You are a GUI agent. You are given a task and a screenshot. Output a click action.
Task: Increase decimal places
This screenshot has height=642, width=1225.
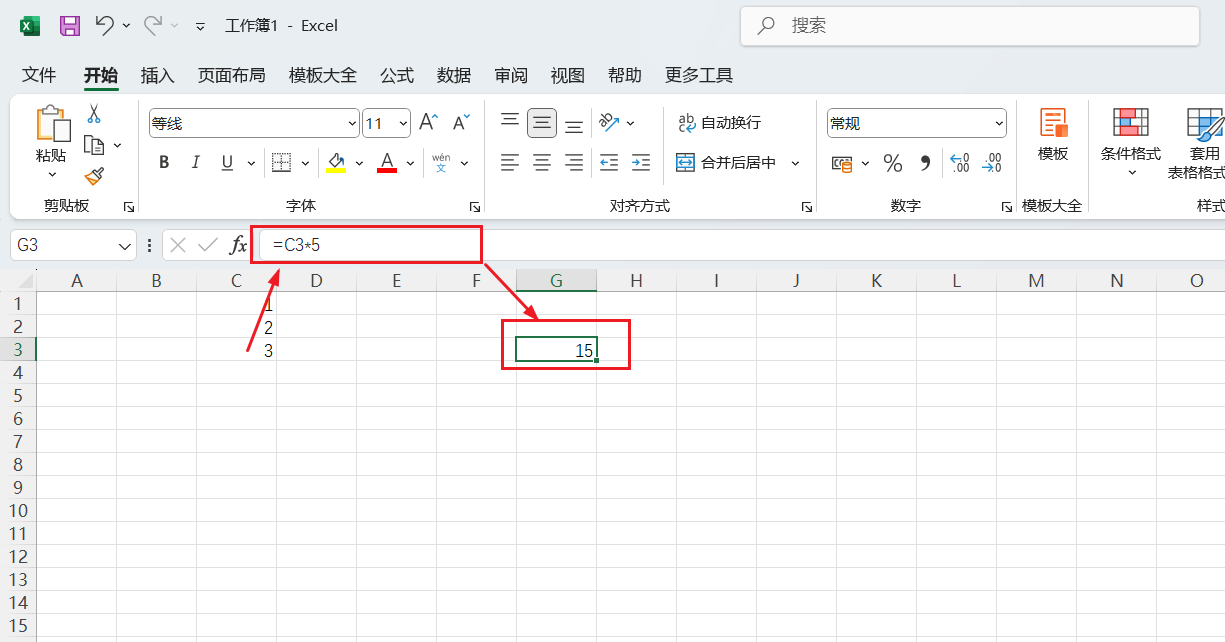tap(960, 163)
